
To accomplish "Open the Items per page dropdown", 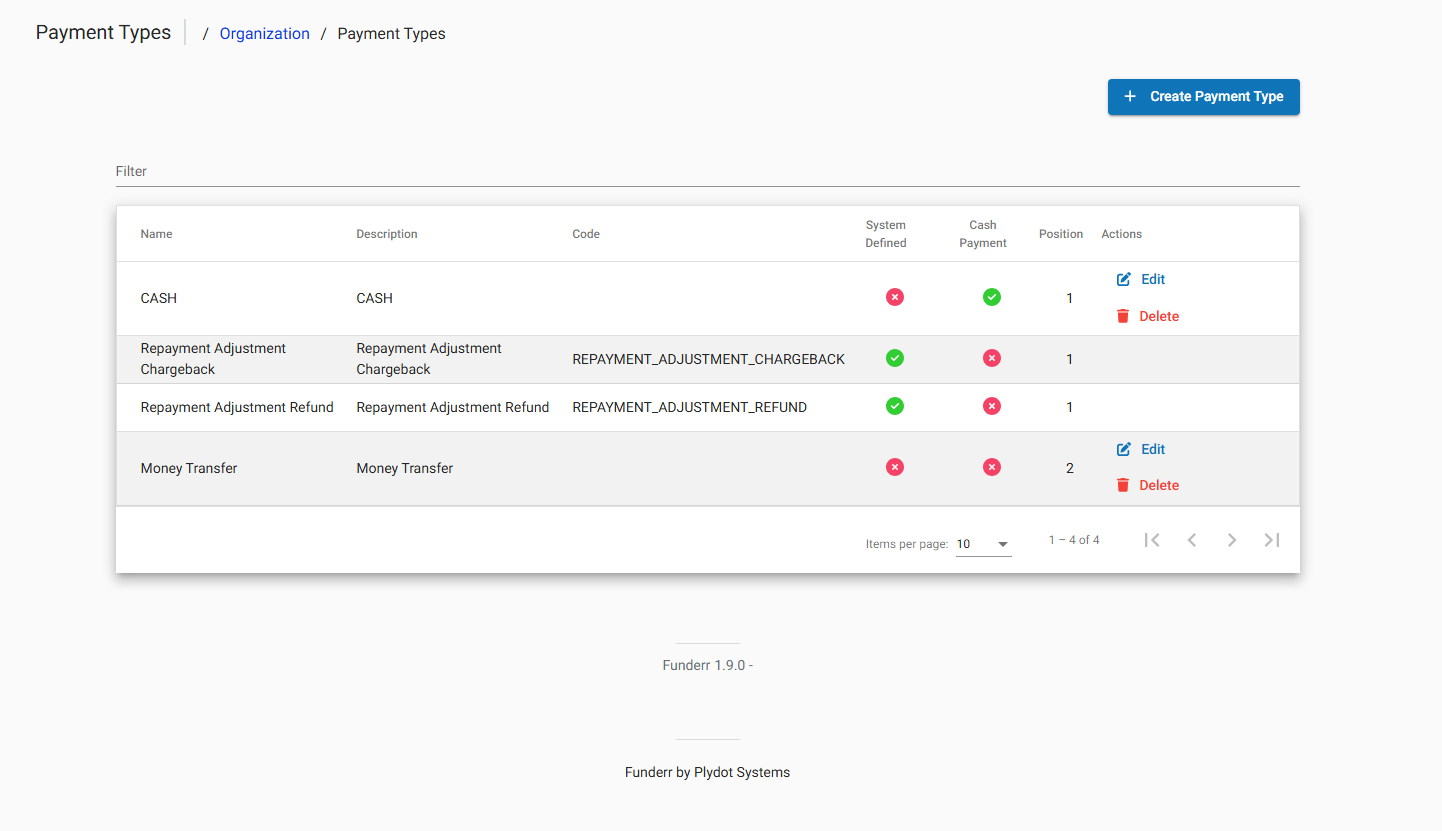I will [x=983, y=543].
